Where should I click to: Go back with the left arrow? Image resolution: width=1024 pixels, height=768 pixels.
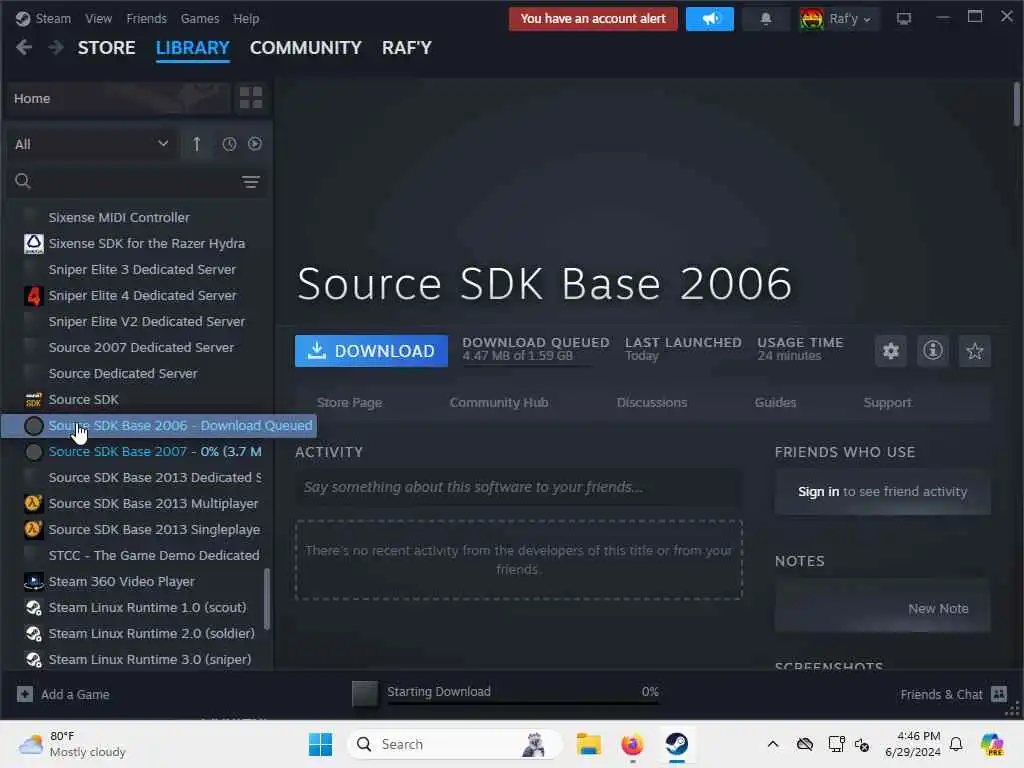(24, 48)
